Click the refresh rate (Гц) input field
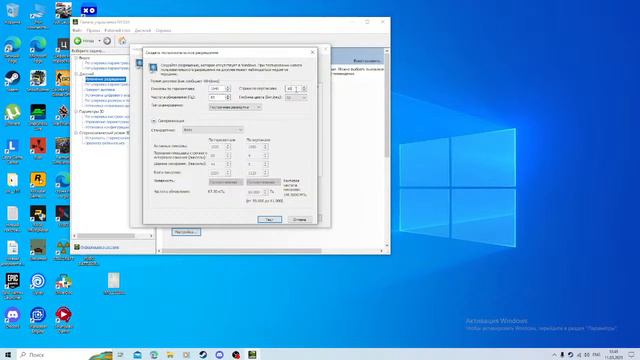Viewport: 640px width, 360px height. pyautogui.click(x=217, y=98)
